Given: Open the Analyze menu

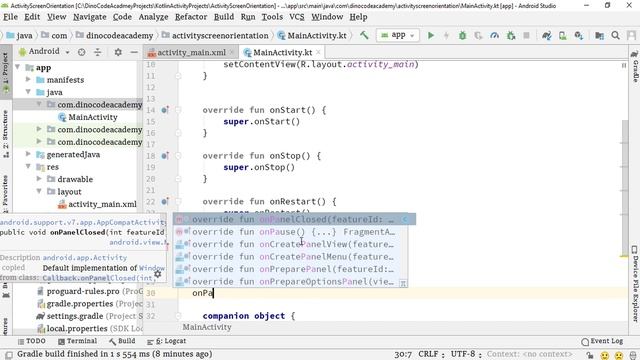Looking at the screenshot, I should (153, 17).
